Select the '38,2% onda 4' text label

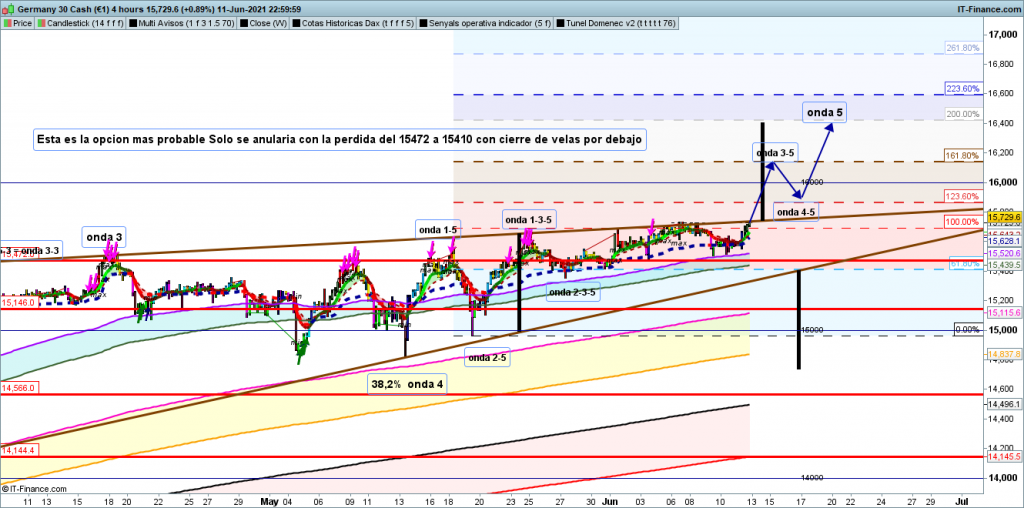click(408, 383)
